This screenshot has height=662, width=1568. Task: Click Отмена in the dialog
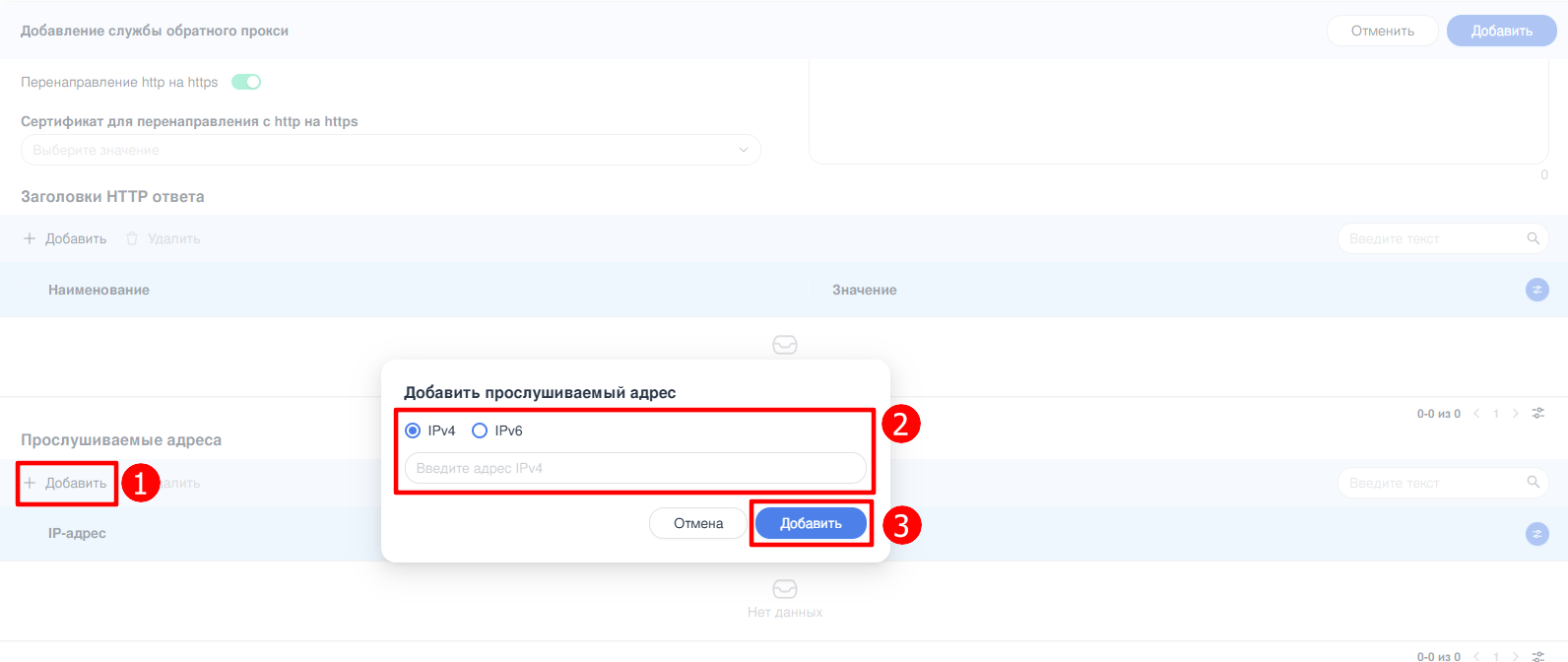click(697, 523)
